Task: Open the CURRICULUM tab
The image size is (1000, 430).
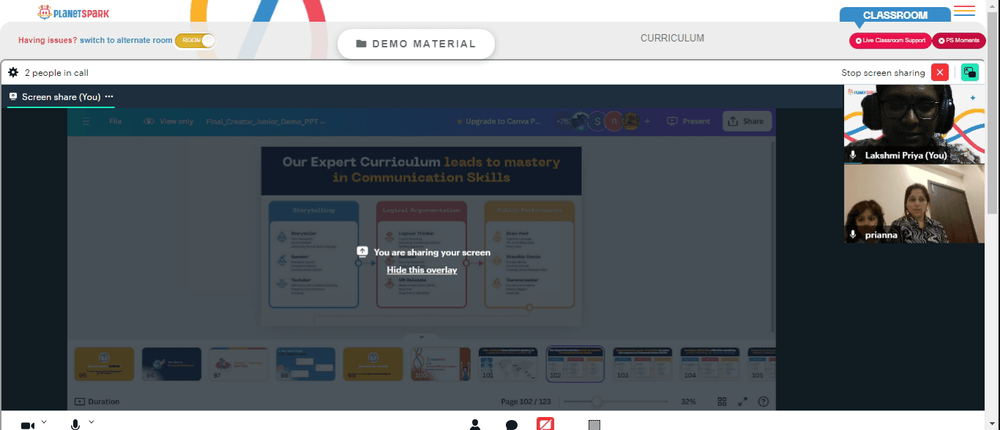Action: pos(672,38)
